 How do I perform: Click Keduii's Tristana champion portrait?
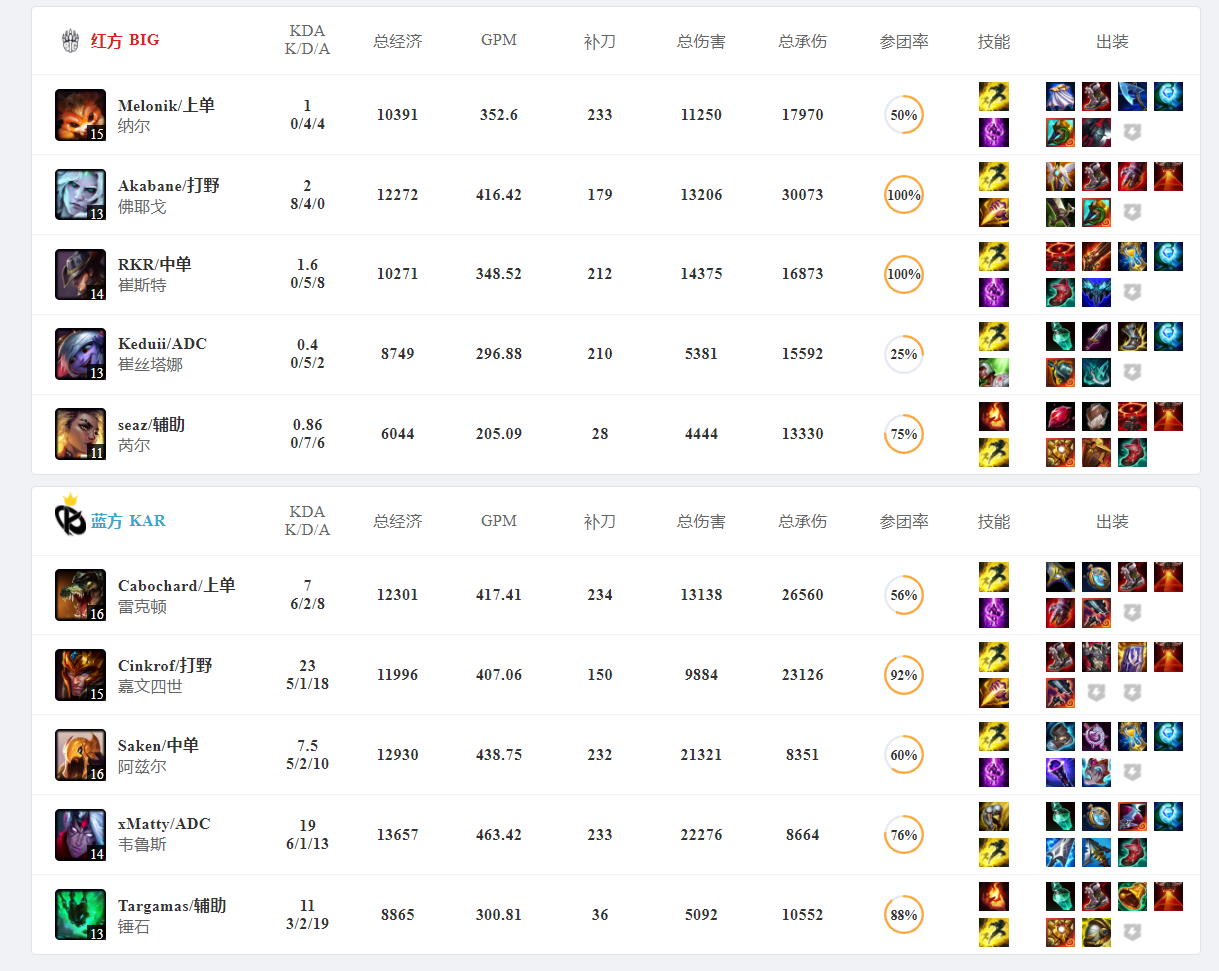(80, 354)
